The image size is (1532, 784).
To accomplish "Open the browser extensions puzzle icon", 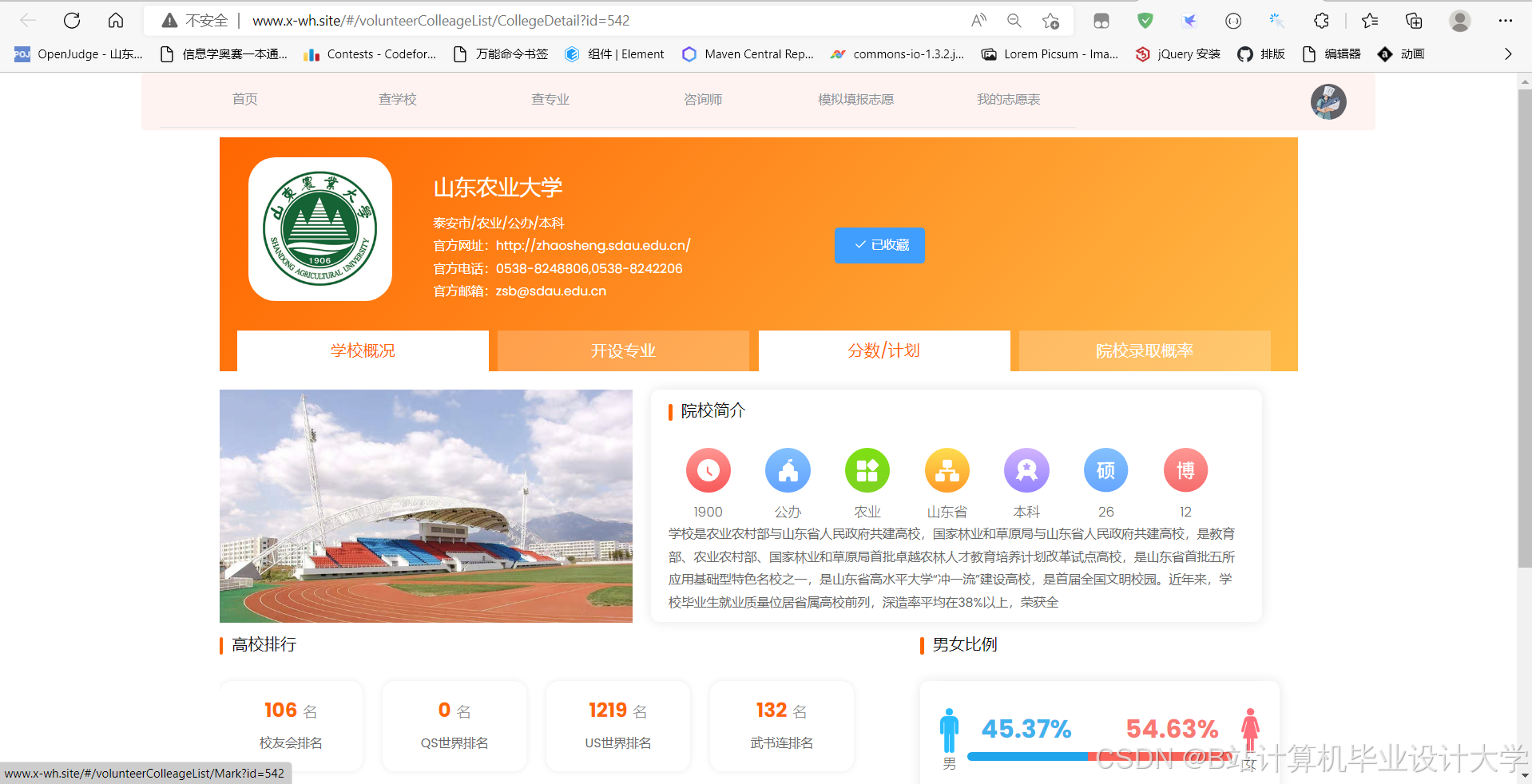I will coord(1322,21).
